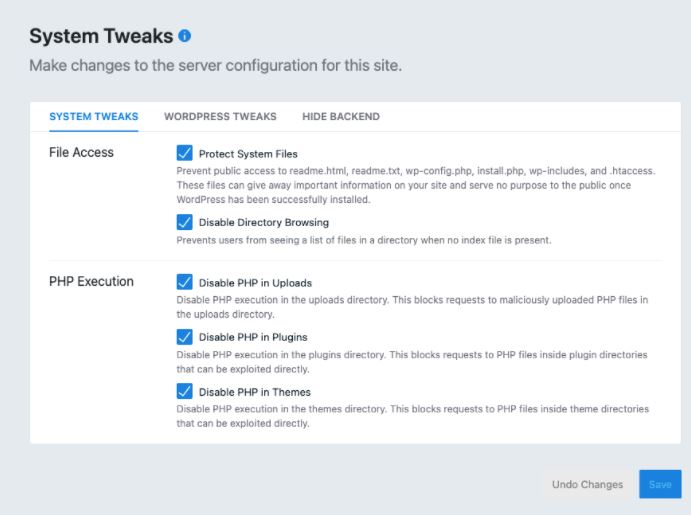Click the blue Save button
The image size is (691, 515).
[x=660, y=484]
